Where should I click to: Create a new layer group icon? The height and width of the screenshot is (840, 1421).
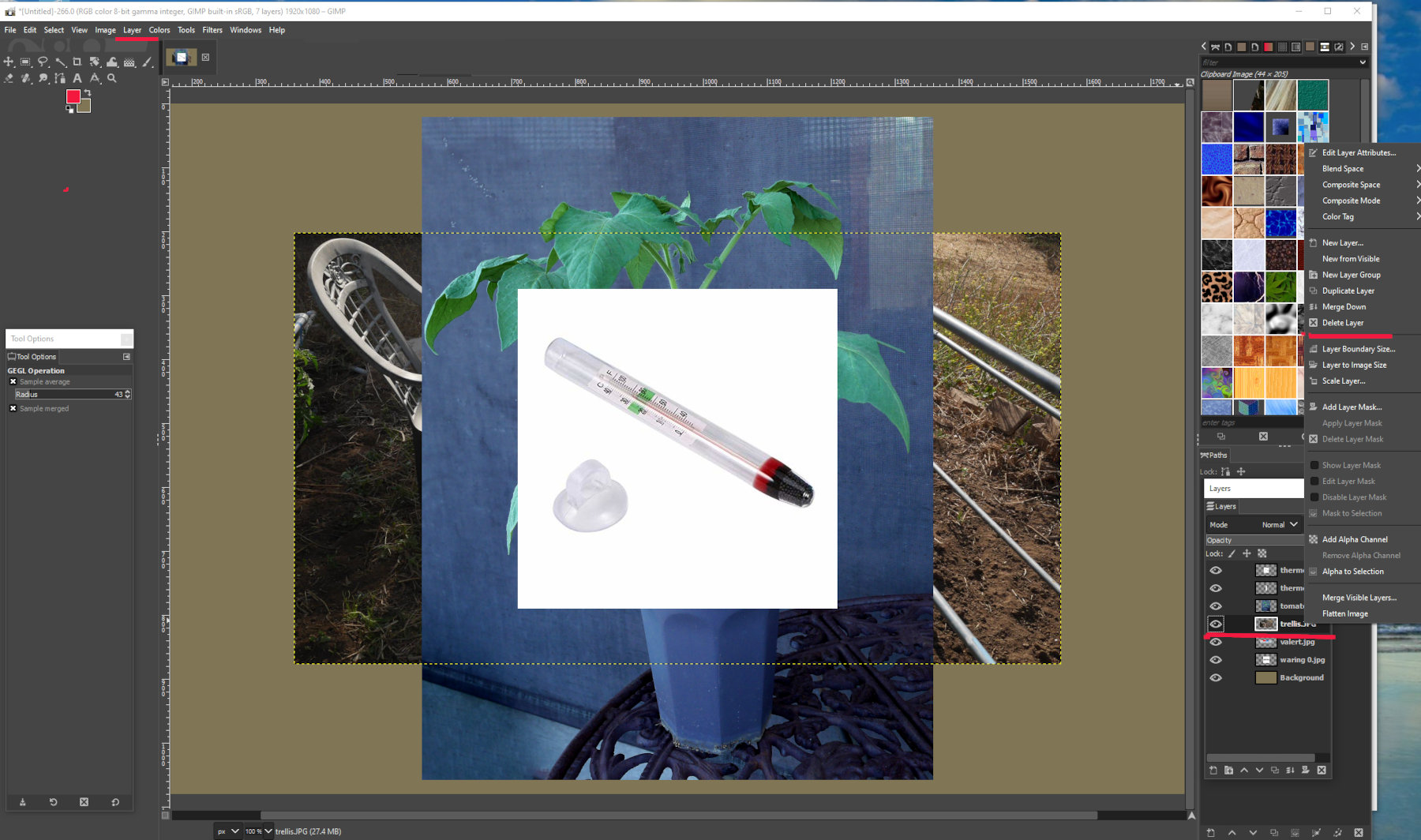pos(1228,770)
